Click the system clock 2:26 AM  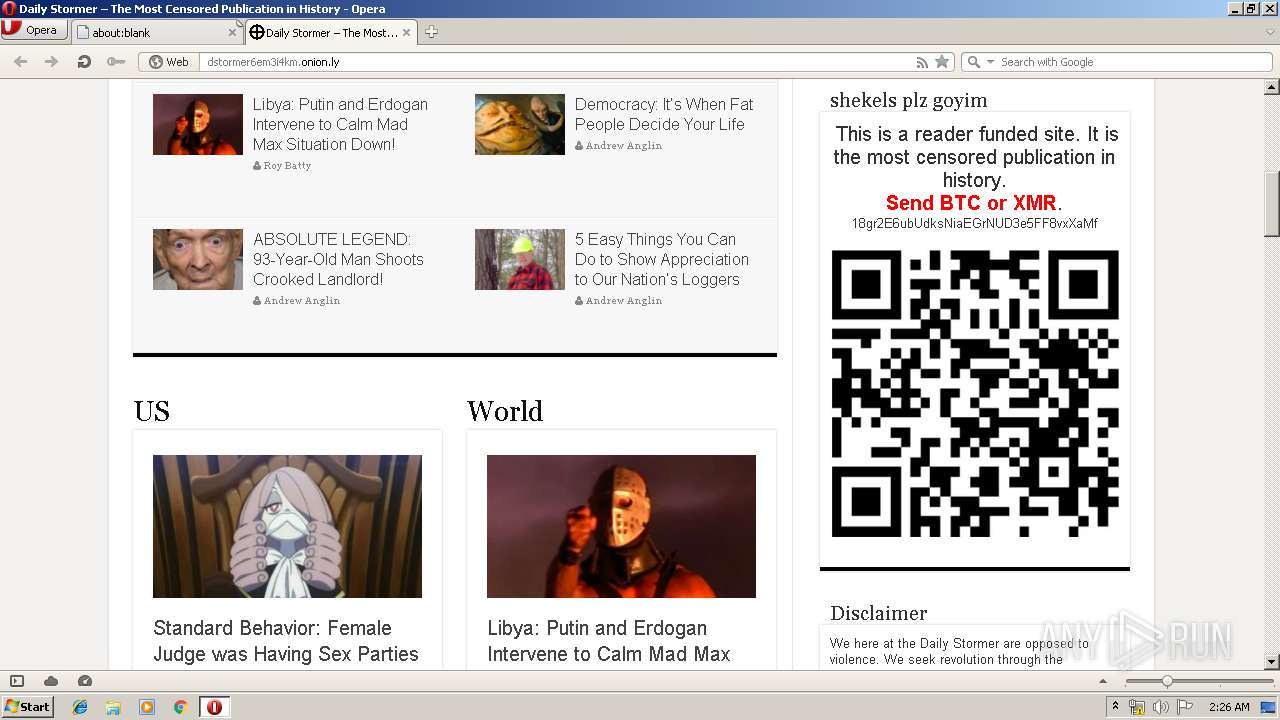point(1229,707)
